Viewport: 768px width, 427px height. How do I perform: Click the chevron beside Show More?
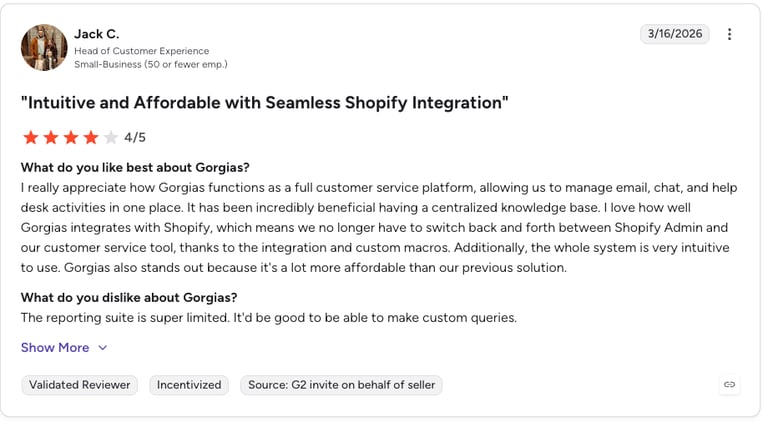[x=102, y=348]
